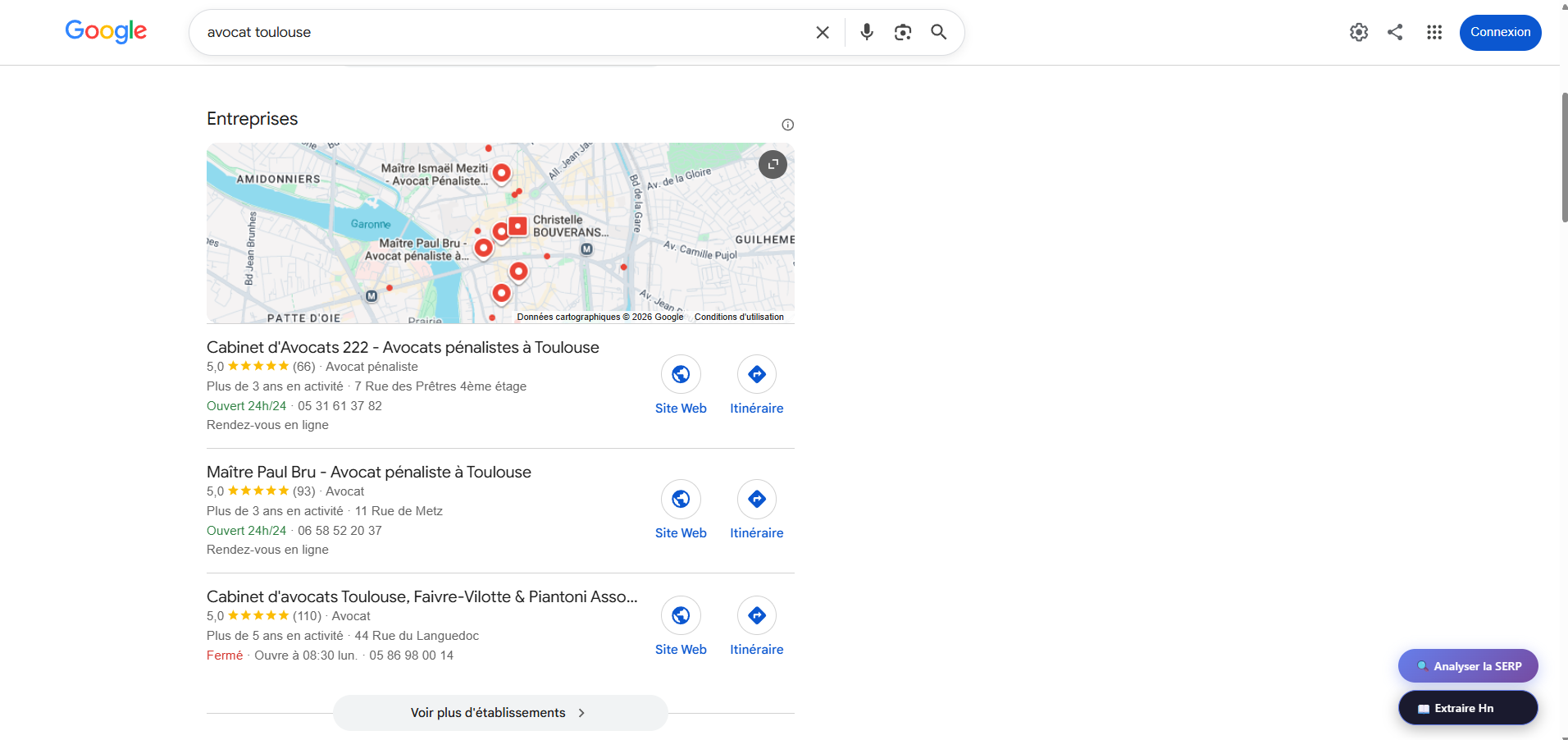Click the (66) review count
Screen dimensions: 1568x740
[303, 367]
